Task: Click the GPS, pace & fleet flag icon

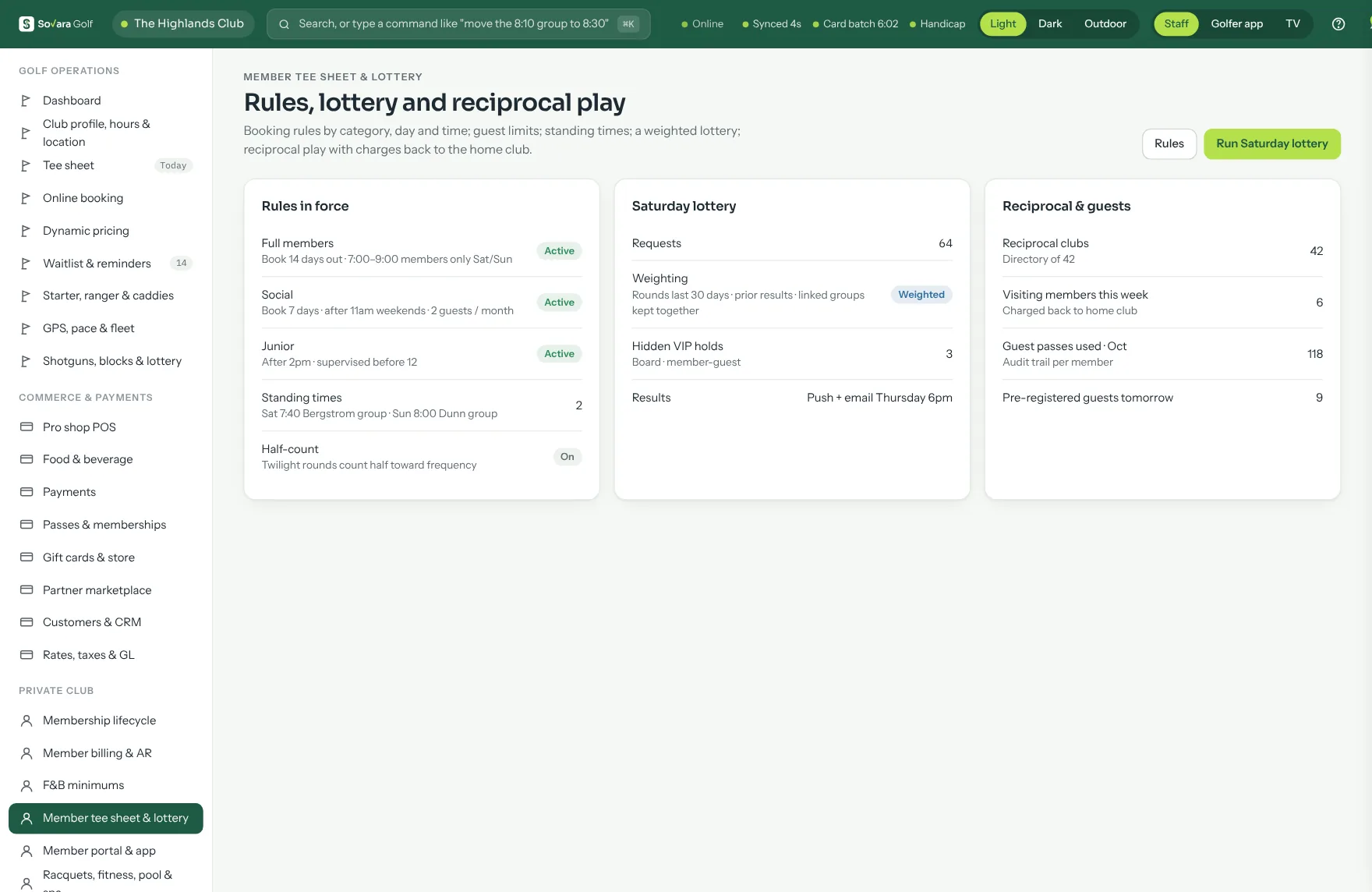Action: 26,328
